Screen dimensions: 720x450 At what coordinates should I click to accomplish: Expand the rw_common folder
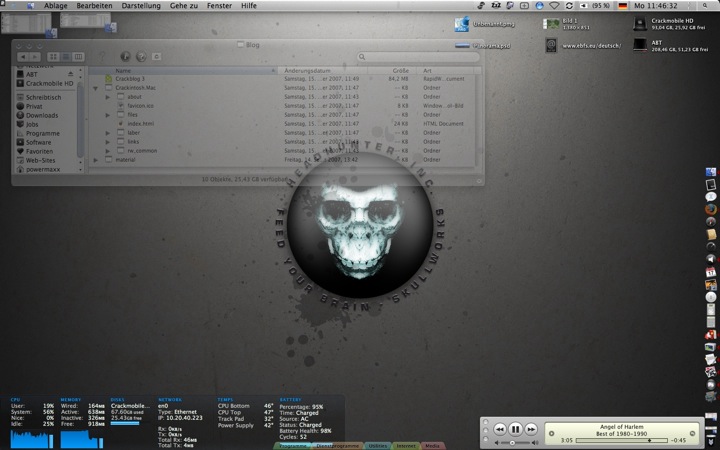(x=107, y=151)
